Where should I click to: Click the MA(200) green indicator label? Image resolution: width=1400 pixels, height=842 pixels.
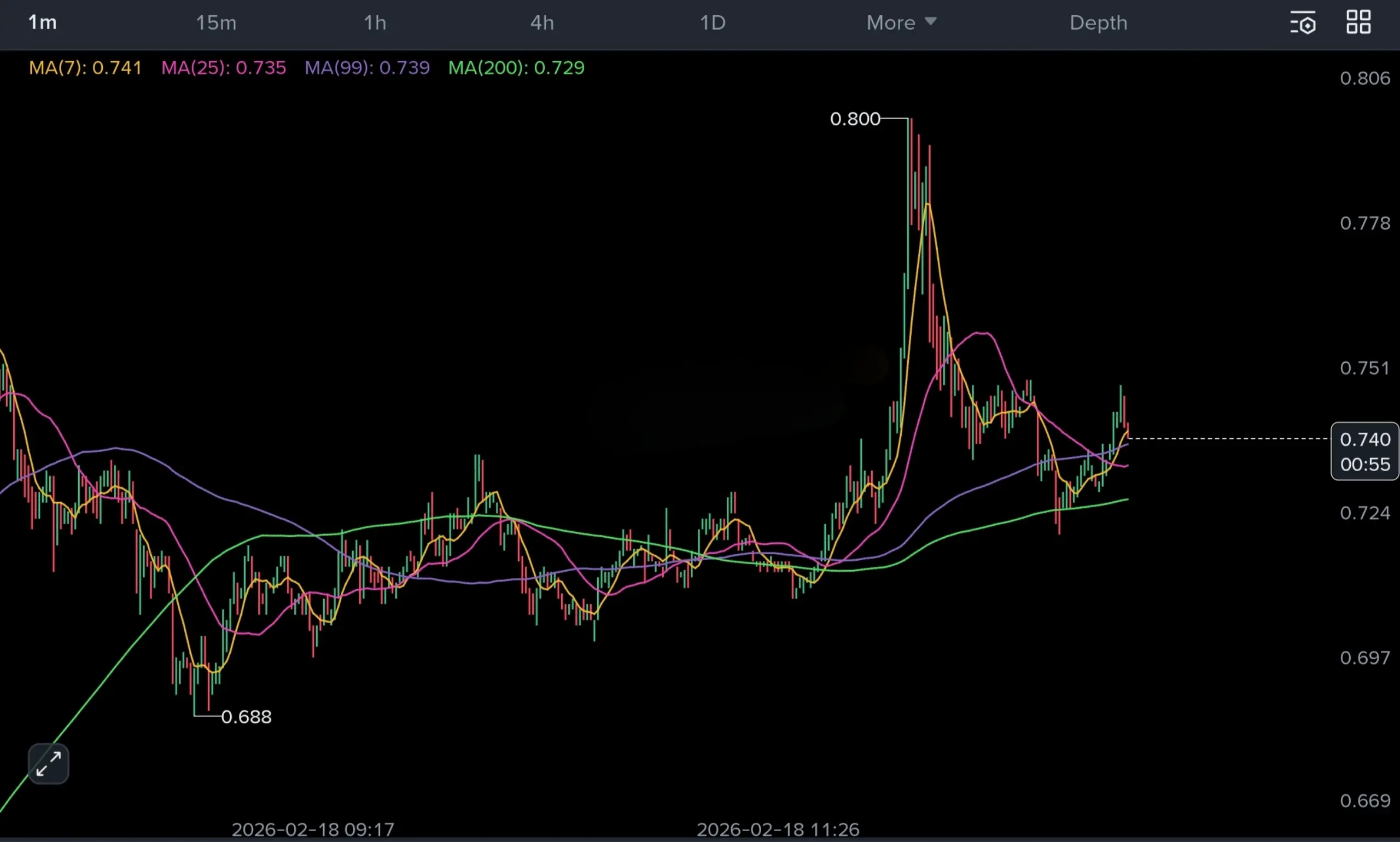516,67
